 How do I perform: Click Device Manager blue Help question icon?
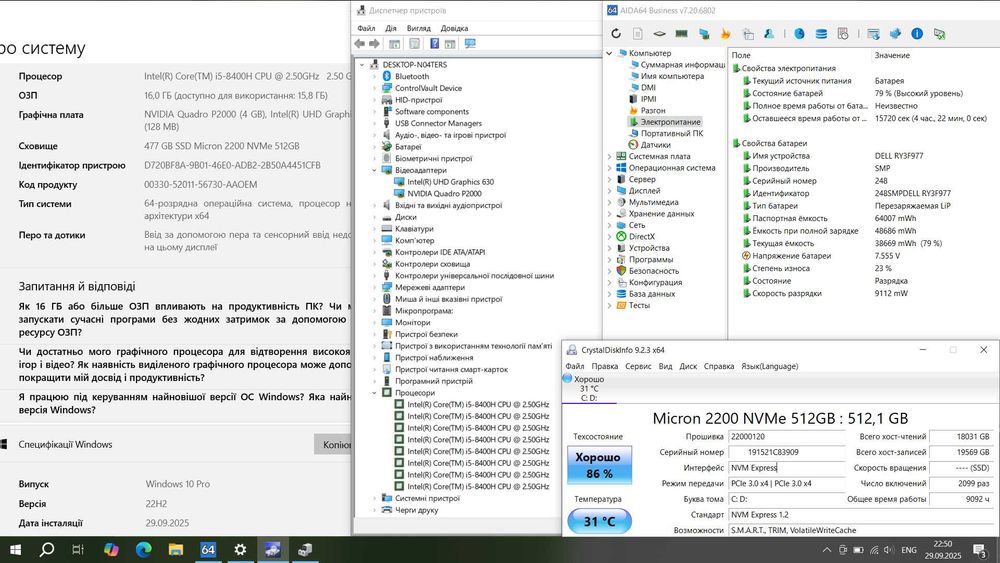pyautogui.click(x=434, y=43)
